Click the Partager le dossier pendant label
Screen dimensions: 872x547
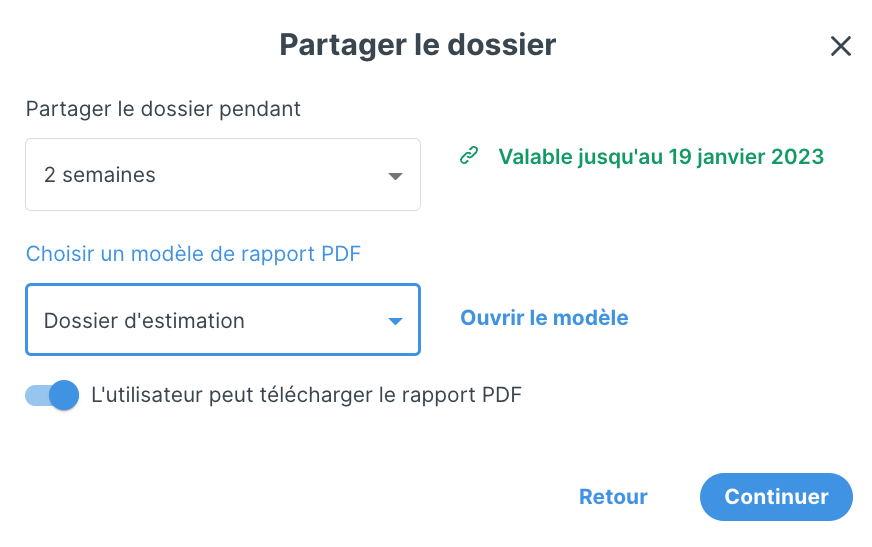click(163, 109)
